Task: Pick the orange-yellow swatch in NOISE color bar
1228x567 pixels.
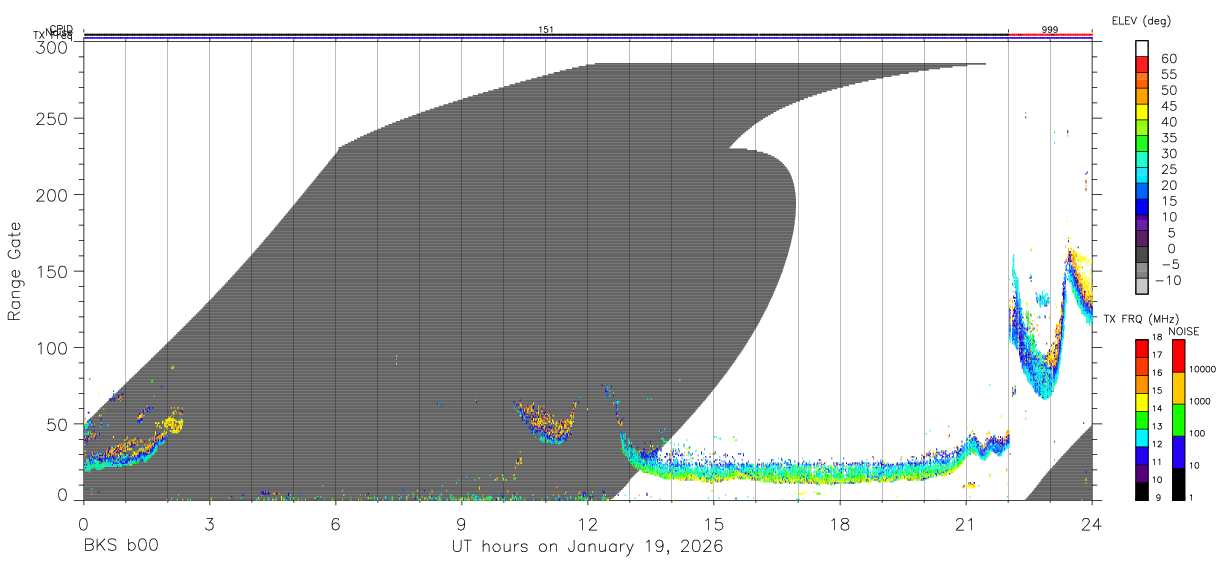Action: click(1177, 388)
